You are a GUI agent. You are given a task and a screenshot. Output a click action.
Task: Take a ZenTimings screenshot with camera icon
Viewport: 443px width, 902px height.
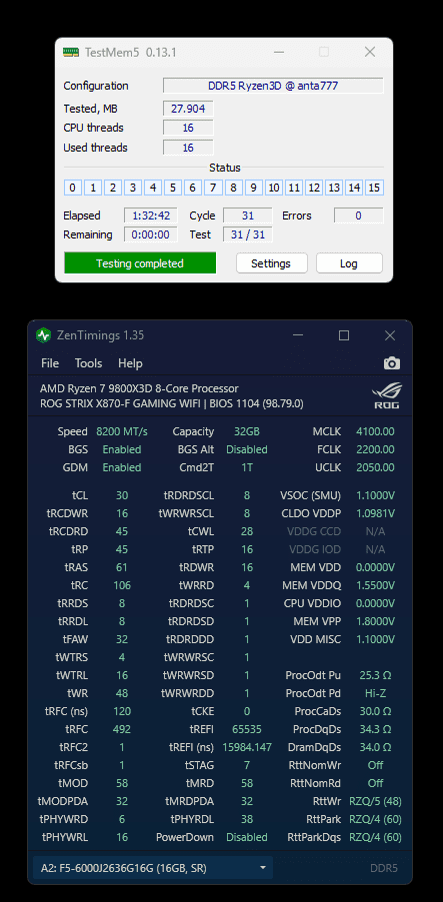[x=392, y=364]
